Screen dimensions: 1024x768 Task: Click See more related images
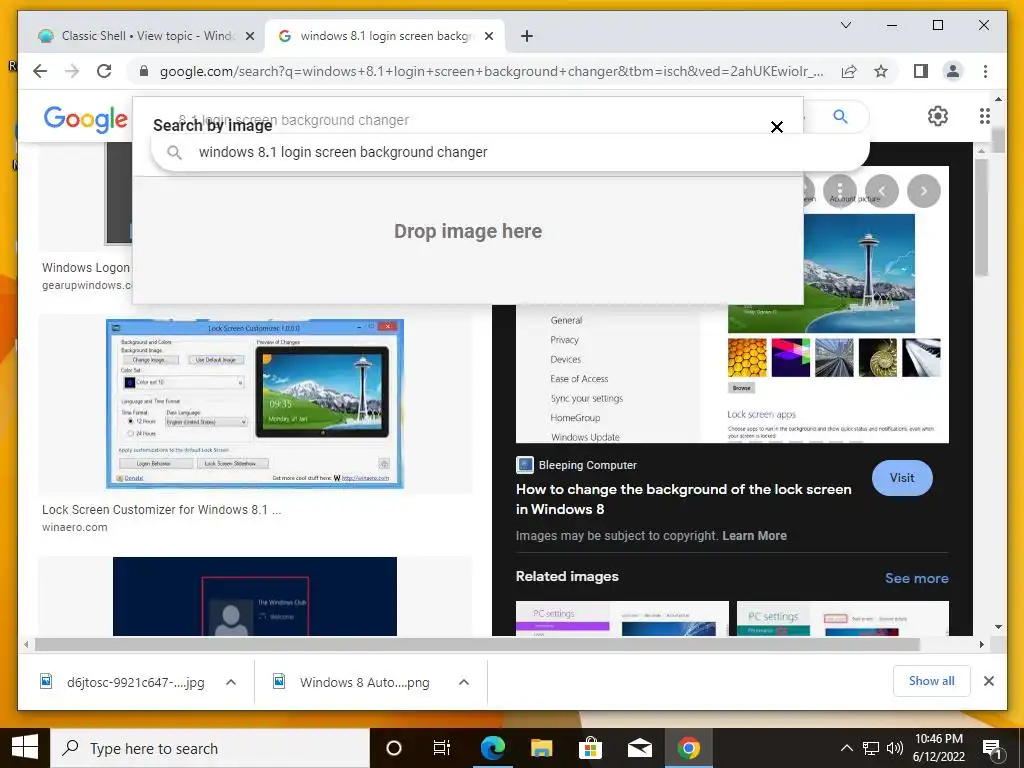(x=916, y=578)
